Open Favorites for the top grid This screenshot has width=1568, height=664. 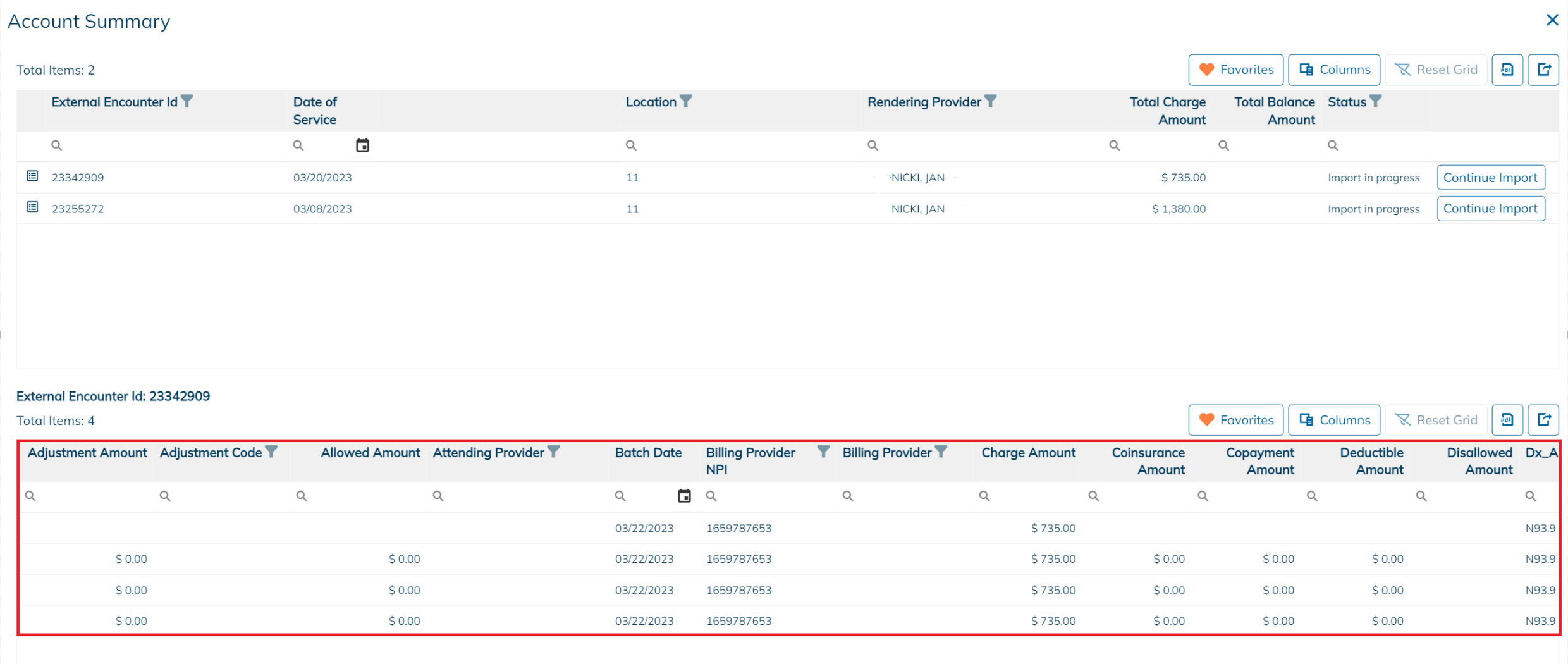(1235, 70)
